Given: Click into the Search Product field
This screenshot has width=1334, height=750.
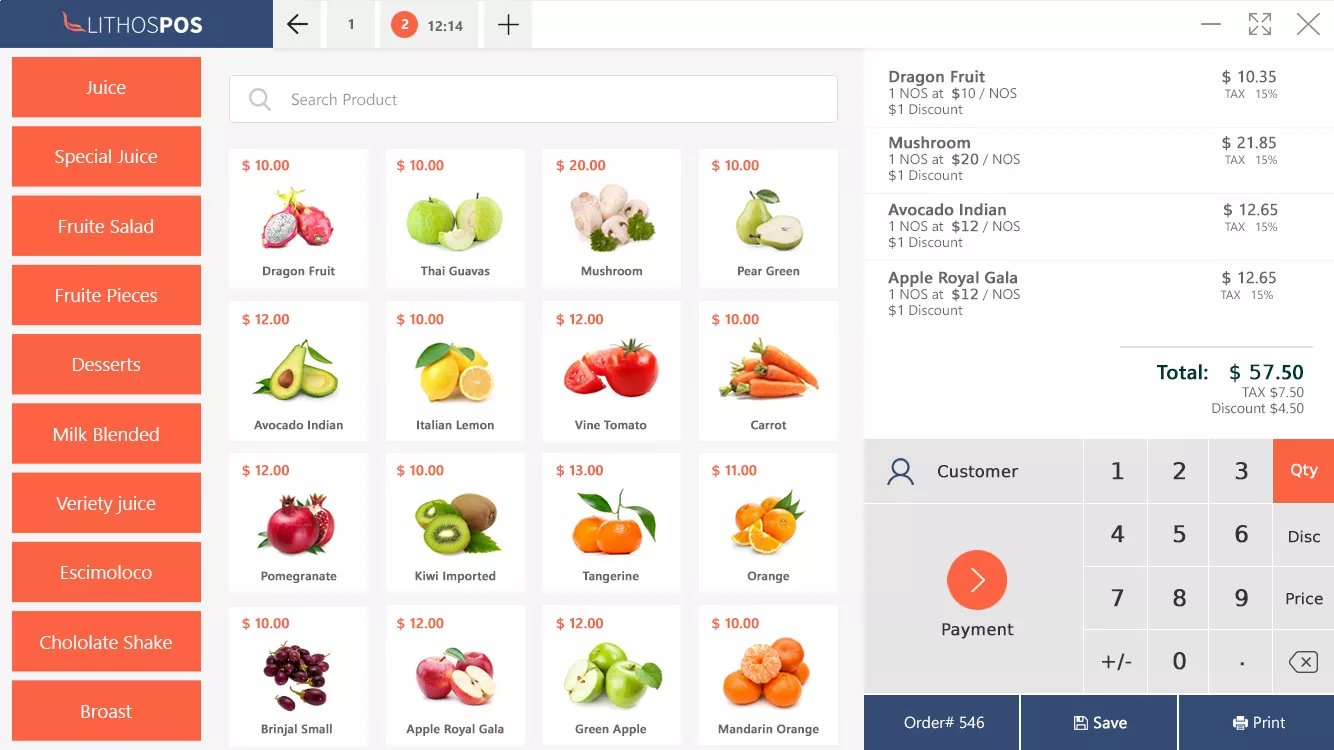Looking at the screenshot, I should [533, 99].
